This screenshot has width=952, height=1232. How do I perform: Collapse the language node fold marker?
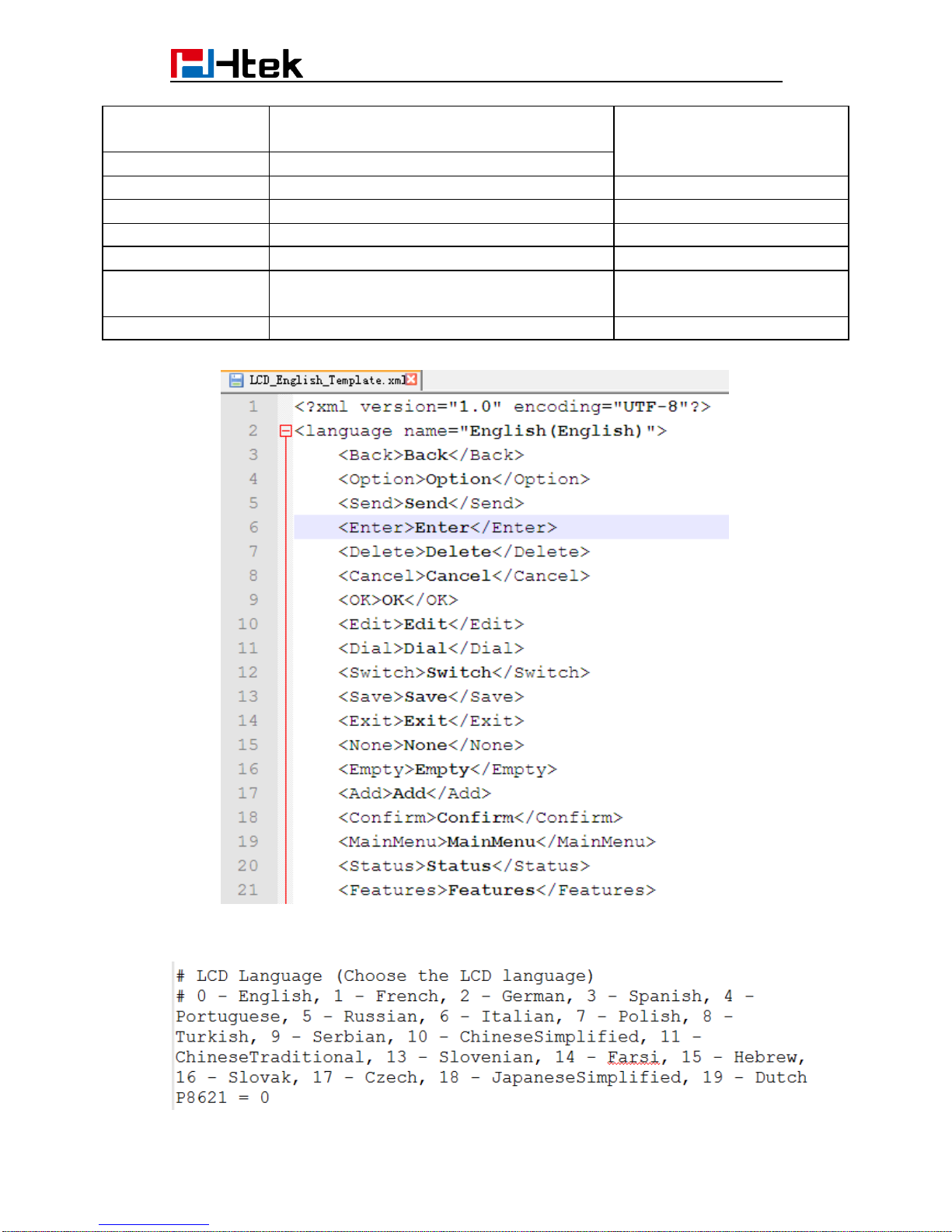point(285,431)
